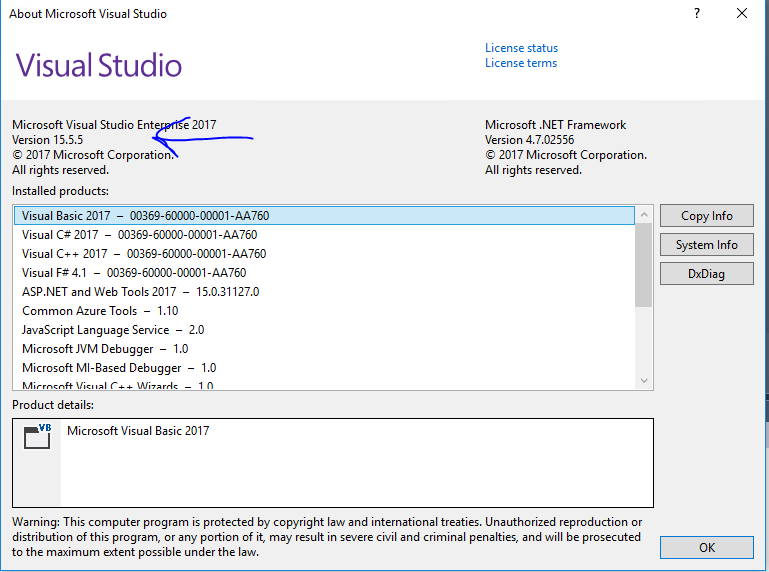Click the Version 15.5.5 text
769x572 pixels.
click(x=48, y=140)
